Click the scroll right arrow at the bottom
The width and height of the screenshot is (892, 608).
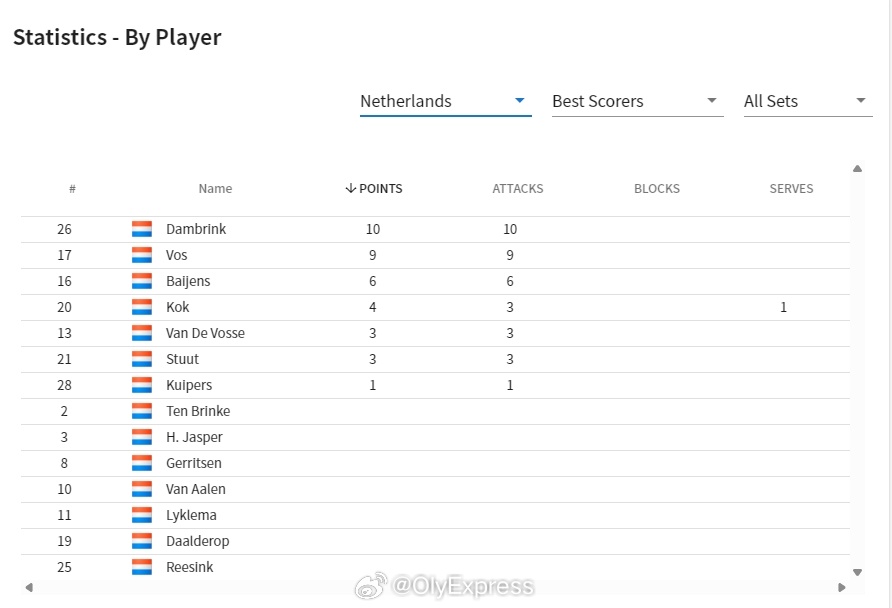(x=842, y=587)
